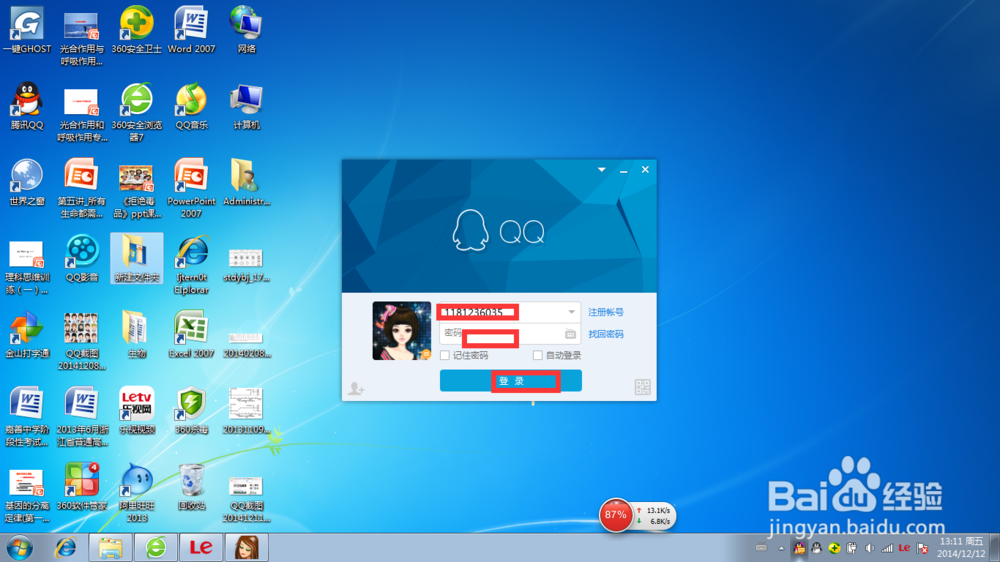1000x562 pixels.
Task: Click the multi-account add user icon
Action: pyautogui.click(x=357, y=388)
